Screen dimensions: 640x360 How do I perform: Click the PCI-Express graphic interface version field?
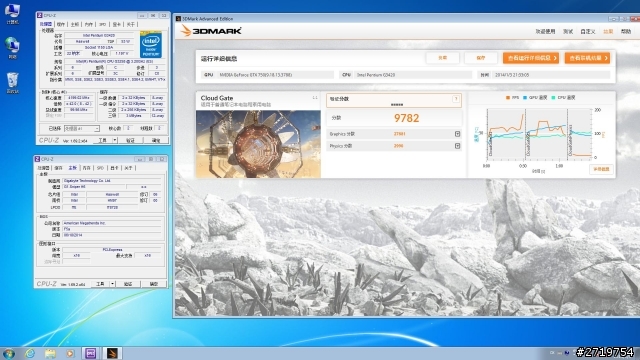pyautogui.click(x=112, y=249)
